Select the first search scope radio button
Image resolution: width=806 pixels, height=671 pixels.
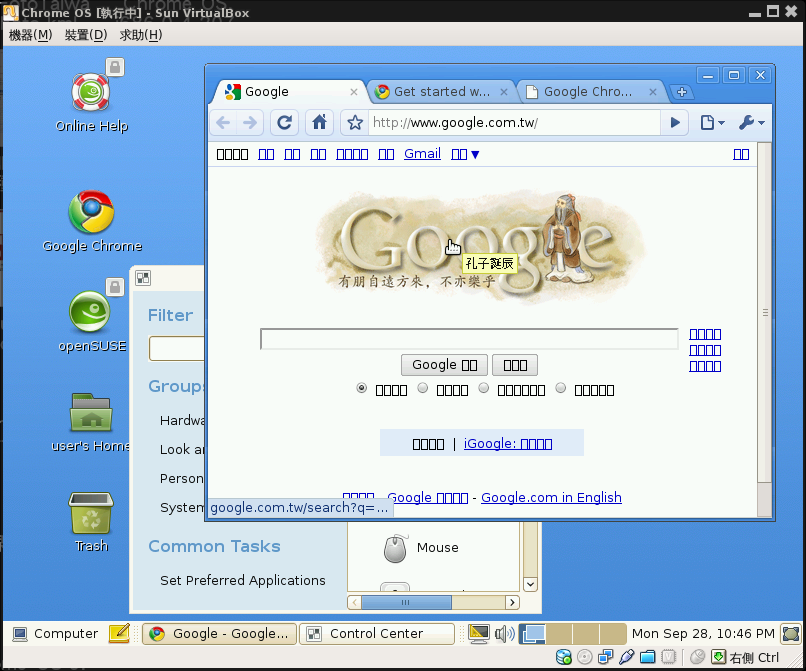pyautogui.click(x=361, y=388)
